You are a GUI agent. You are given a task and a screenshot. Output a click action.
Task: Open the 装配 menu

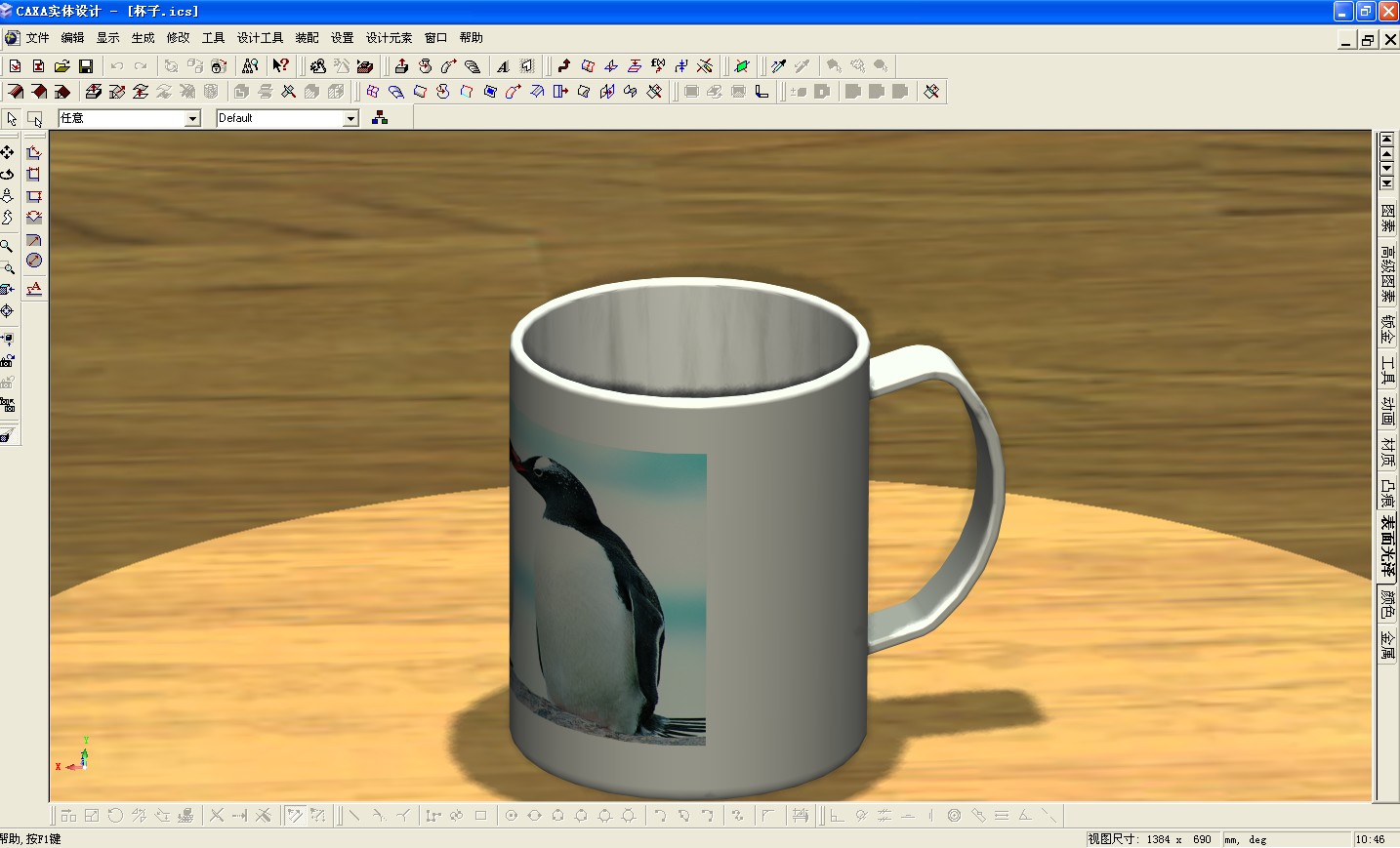click(307, 38)
